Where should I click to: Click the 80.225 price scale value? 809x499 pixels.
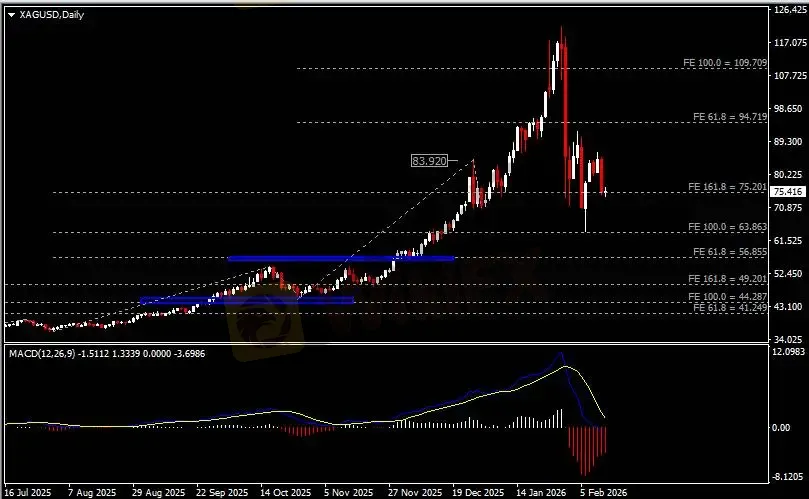point(787,174)
